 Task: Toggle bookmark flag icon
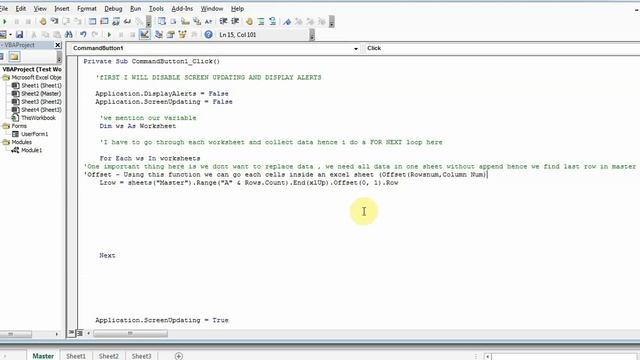tap(287, 21)
